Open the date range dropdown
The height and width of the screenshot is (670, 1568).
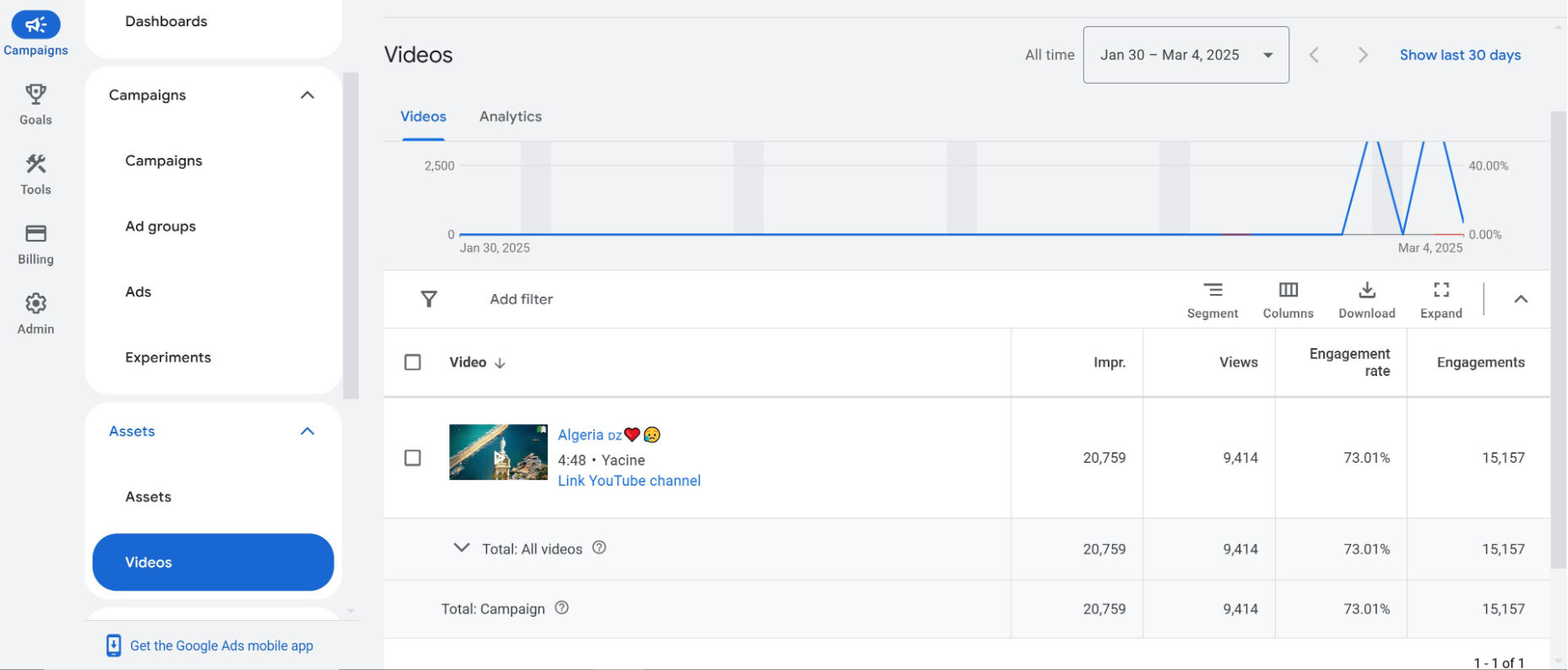pyautogui.click(x=1185, y=55)
